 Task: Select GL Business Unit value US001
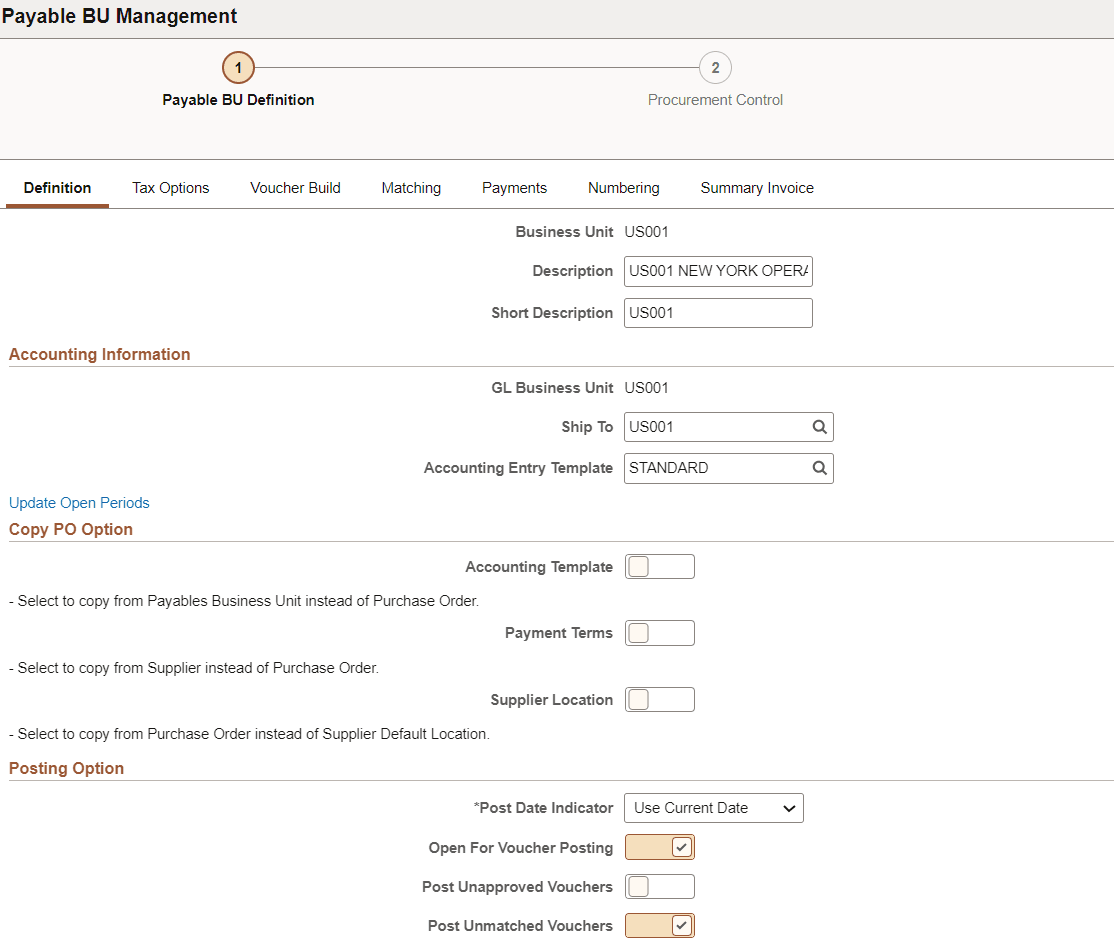click(x=646, y=388)
